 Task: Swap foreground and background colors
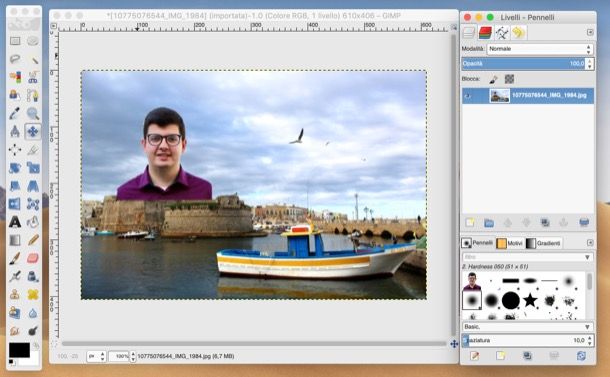tap(36, 345)
